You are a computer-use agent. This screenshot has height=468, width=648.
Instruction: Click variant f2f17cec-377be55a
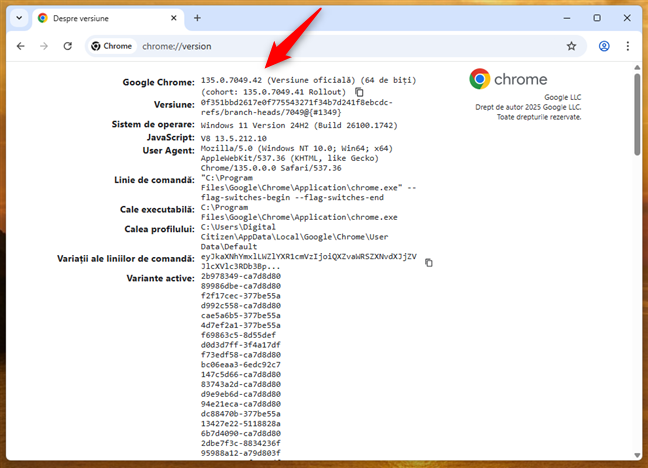241,296
